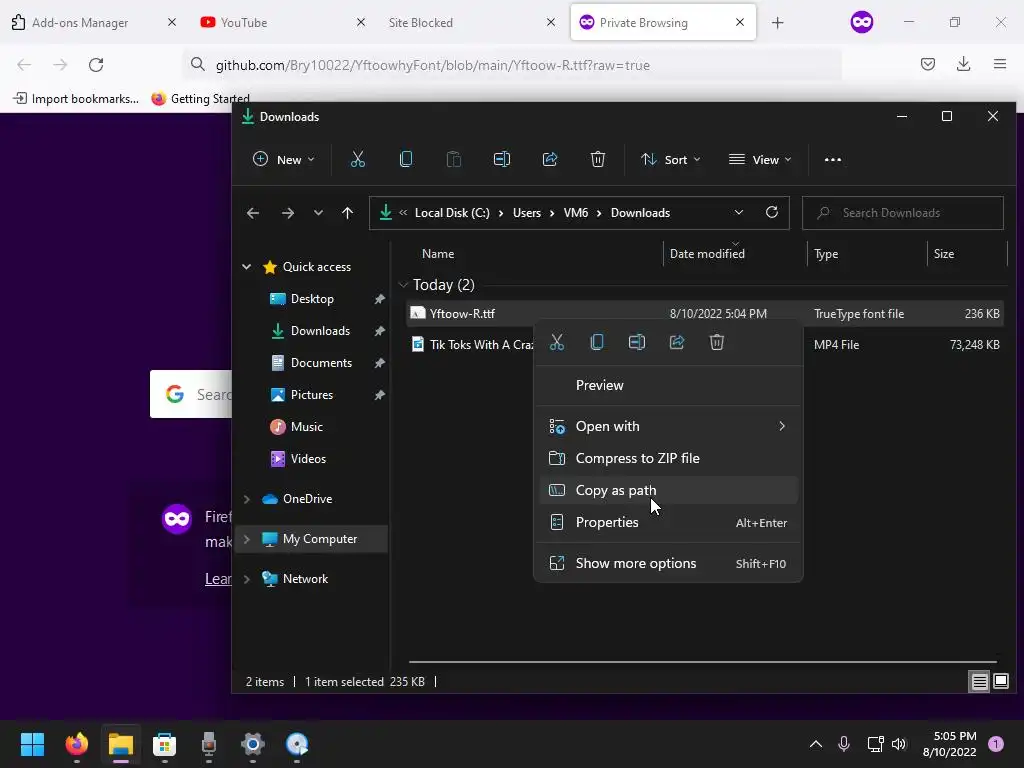The image size is (1024, 768).
Task: Open Microsoft Store from taskbar
Action: (165, 744)
